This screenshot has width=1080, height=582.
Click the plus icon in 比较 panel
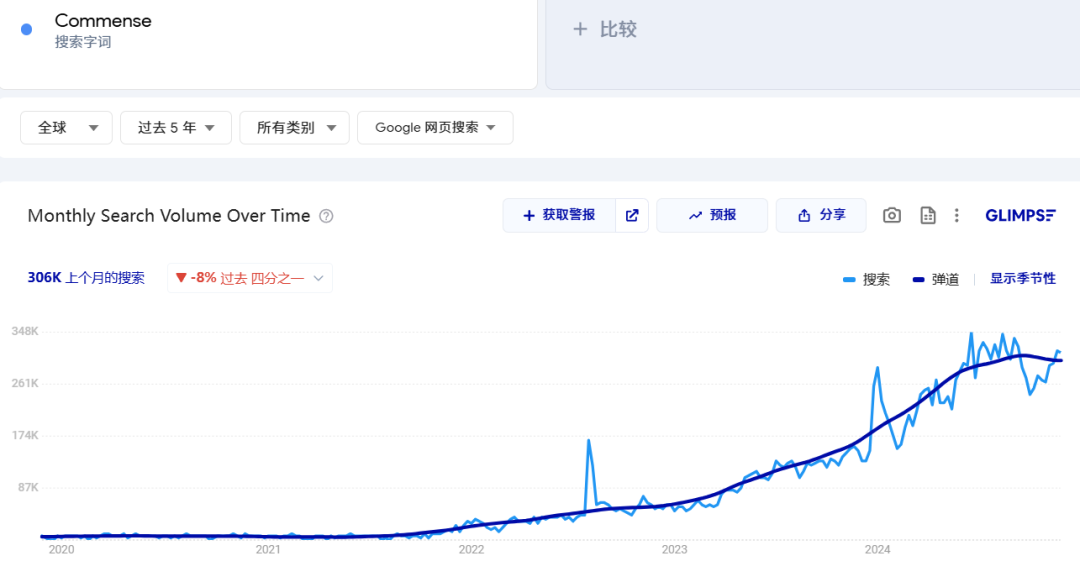tap(580, 30)
